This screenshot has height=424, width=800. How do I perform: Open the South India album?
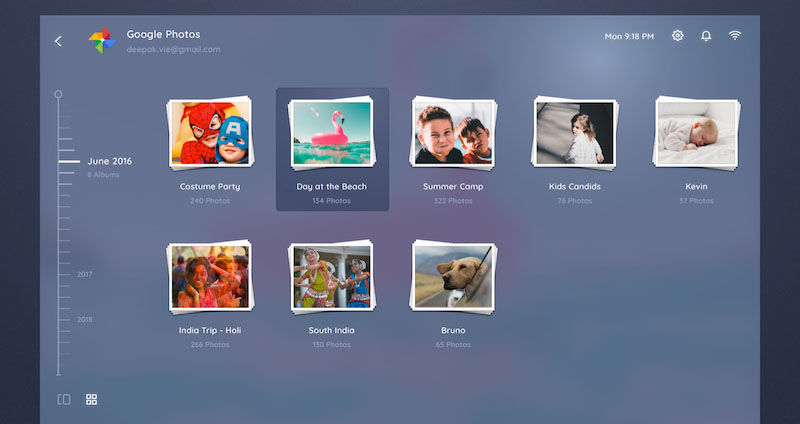[x=332, y=277]
